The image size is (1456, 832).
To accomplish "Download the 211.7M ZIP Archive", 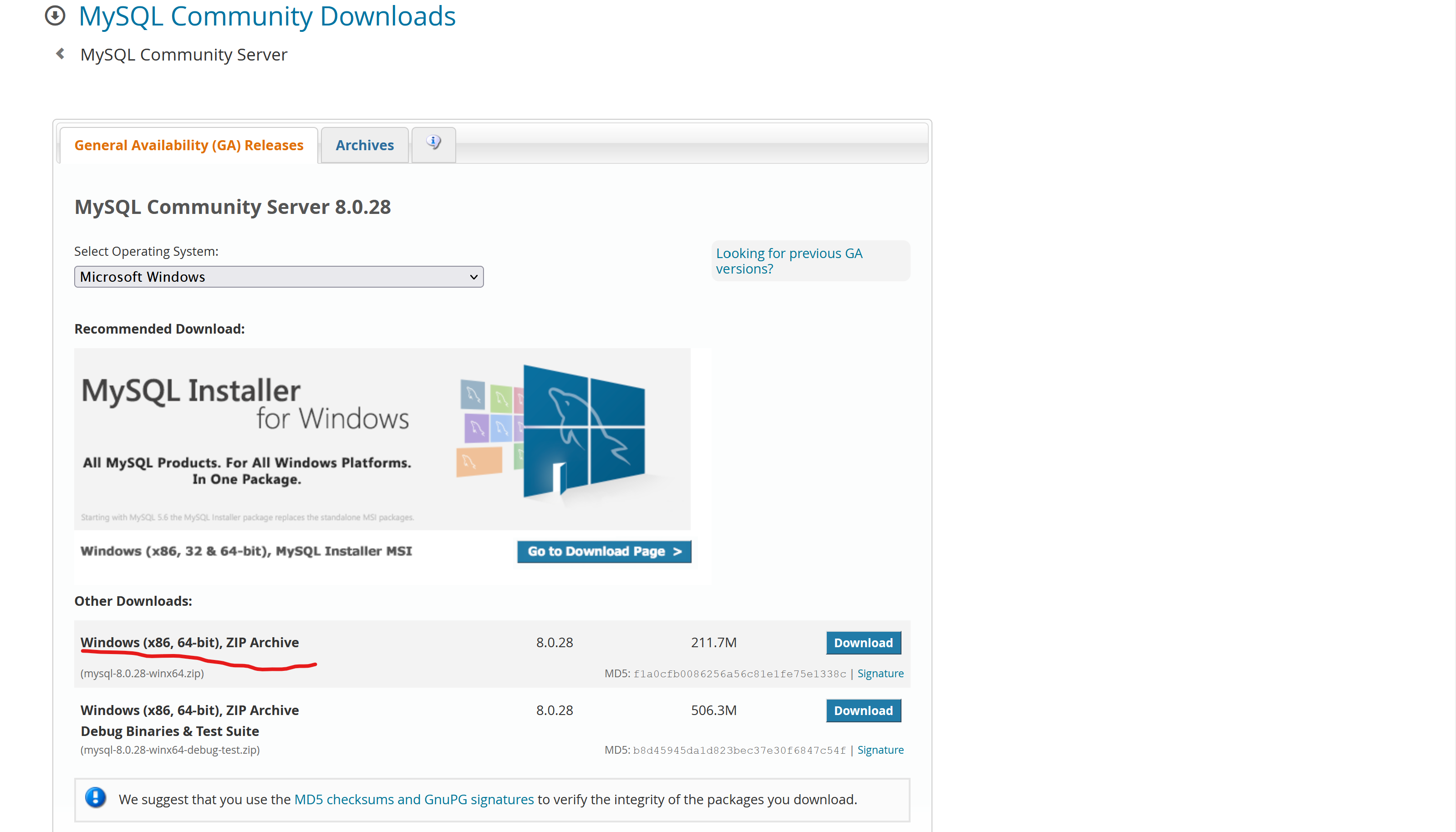I will [x=863, y=643].
